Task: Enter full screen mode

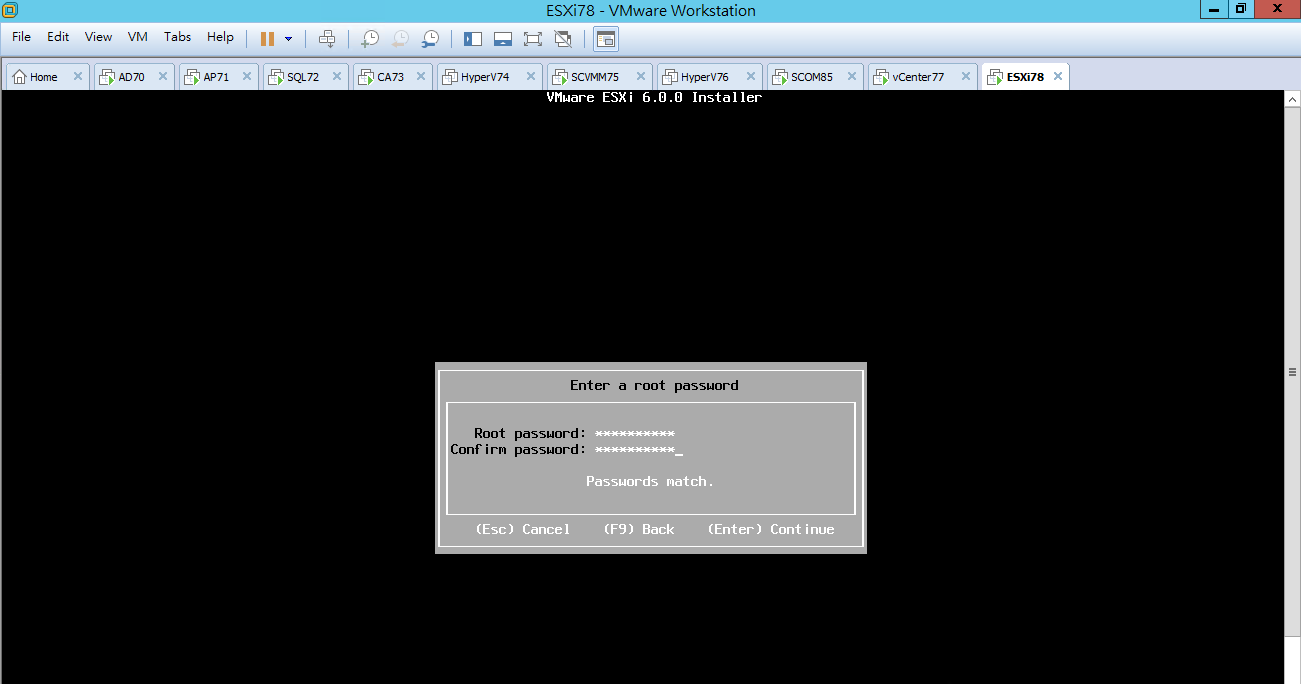Action: click(x=533, y=39)
